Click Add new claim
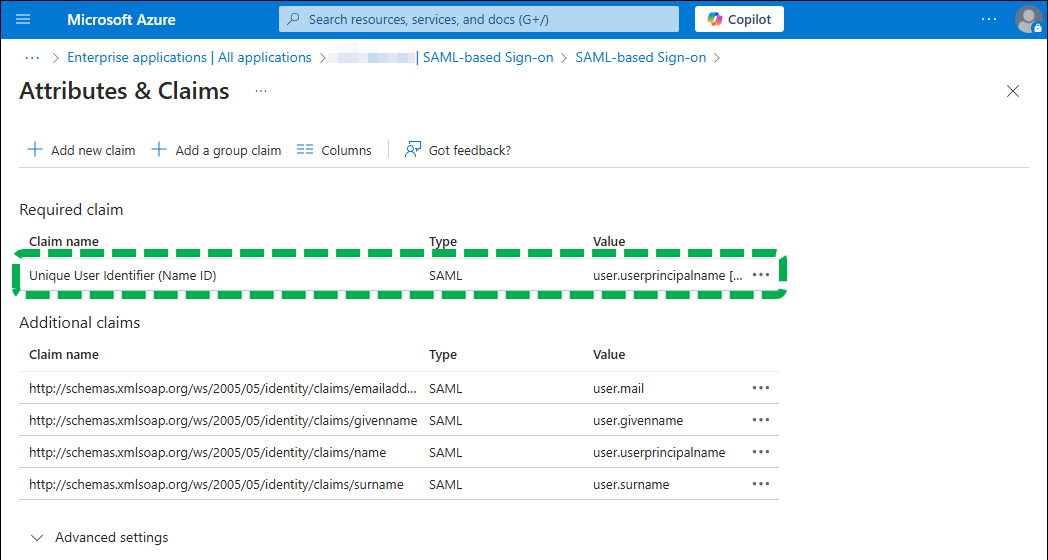1048x560 pixels. point(81,150)
